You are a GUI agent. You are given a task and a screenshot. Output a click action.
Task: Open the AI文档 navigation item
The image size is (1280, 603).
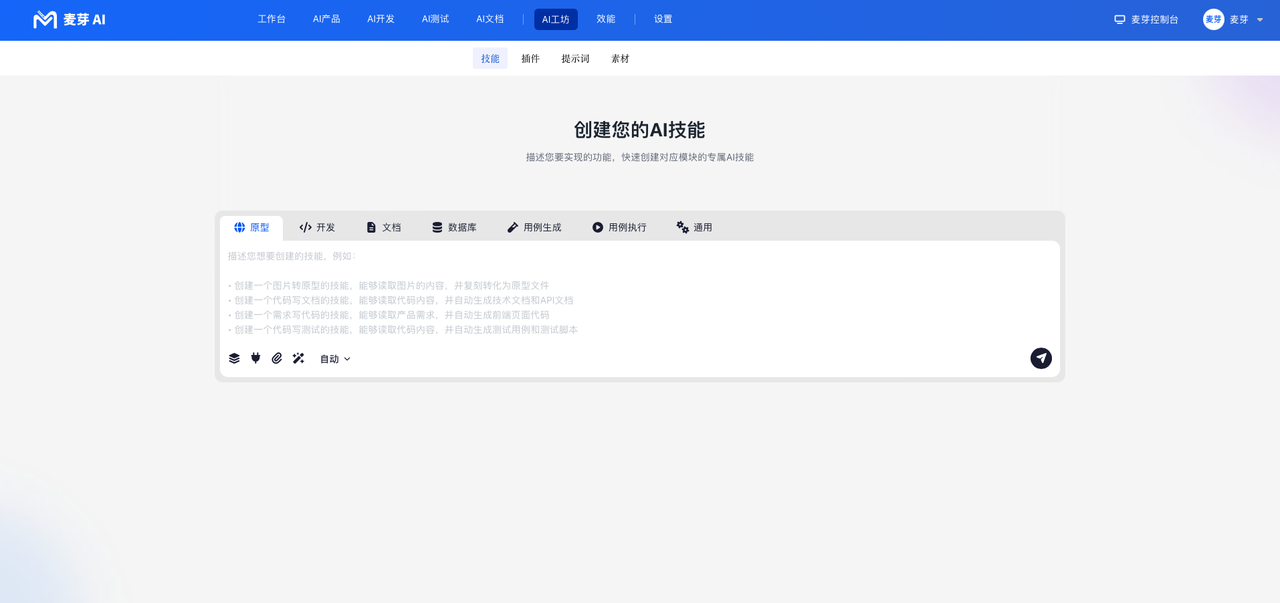coord(490,19)
